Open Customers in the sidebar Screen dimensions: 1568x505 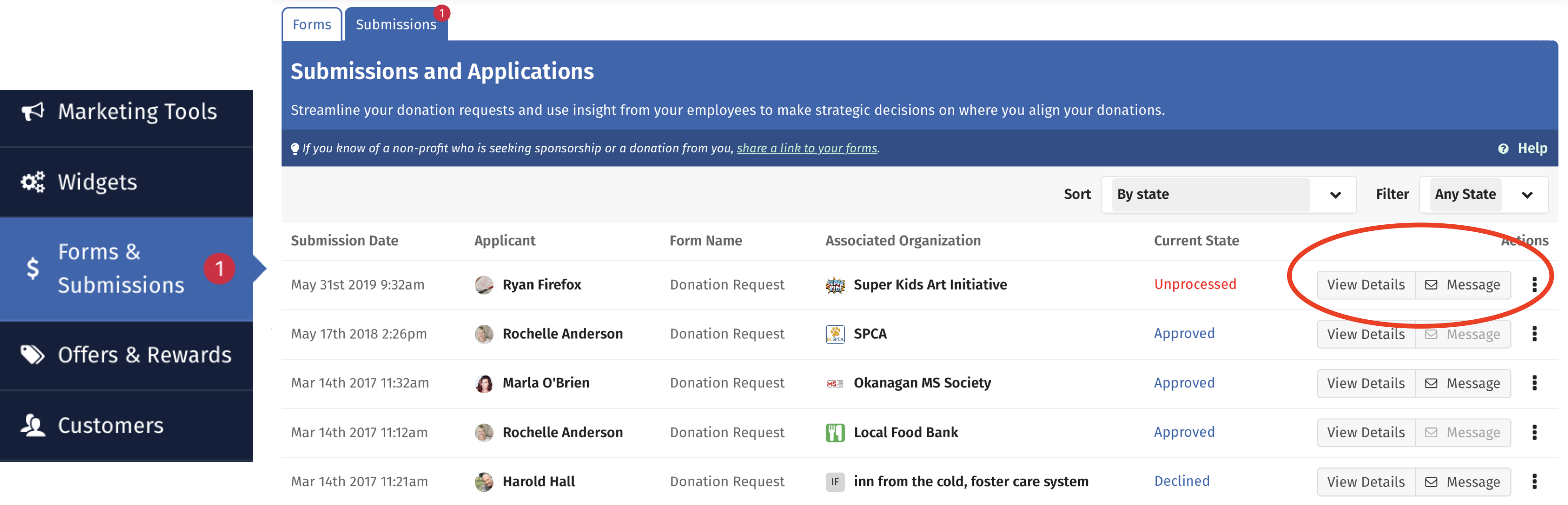[x=126, y=425]
